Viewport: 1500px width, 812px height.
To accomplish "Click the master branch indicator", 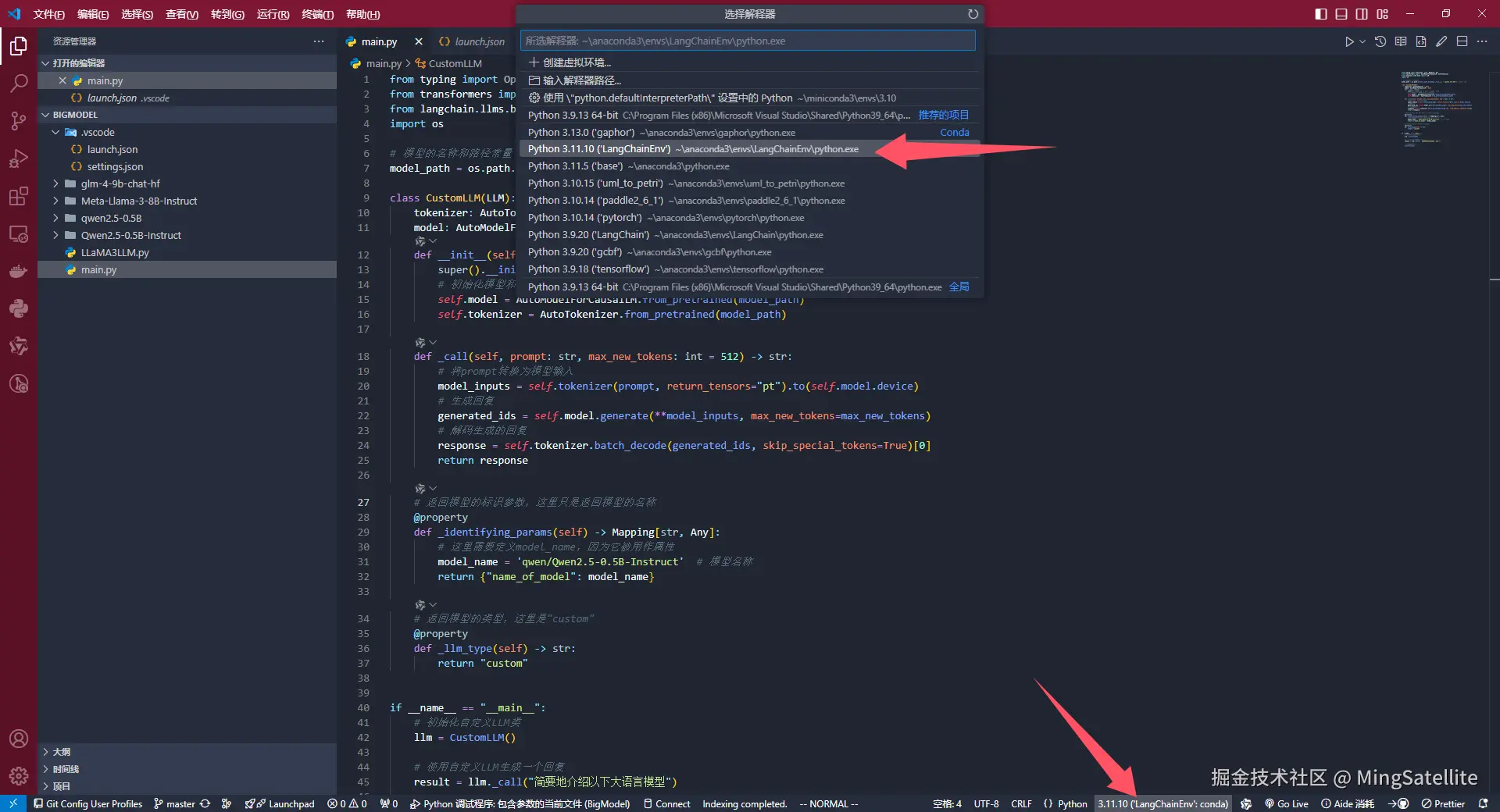I will click(174, 803).
